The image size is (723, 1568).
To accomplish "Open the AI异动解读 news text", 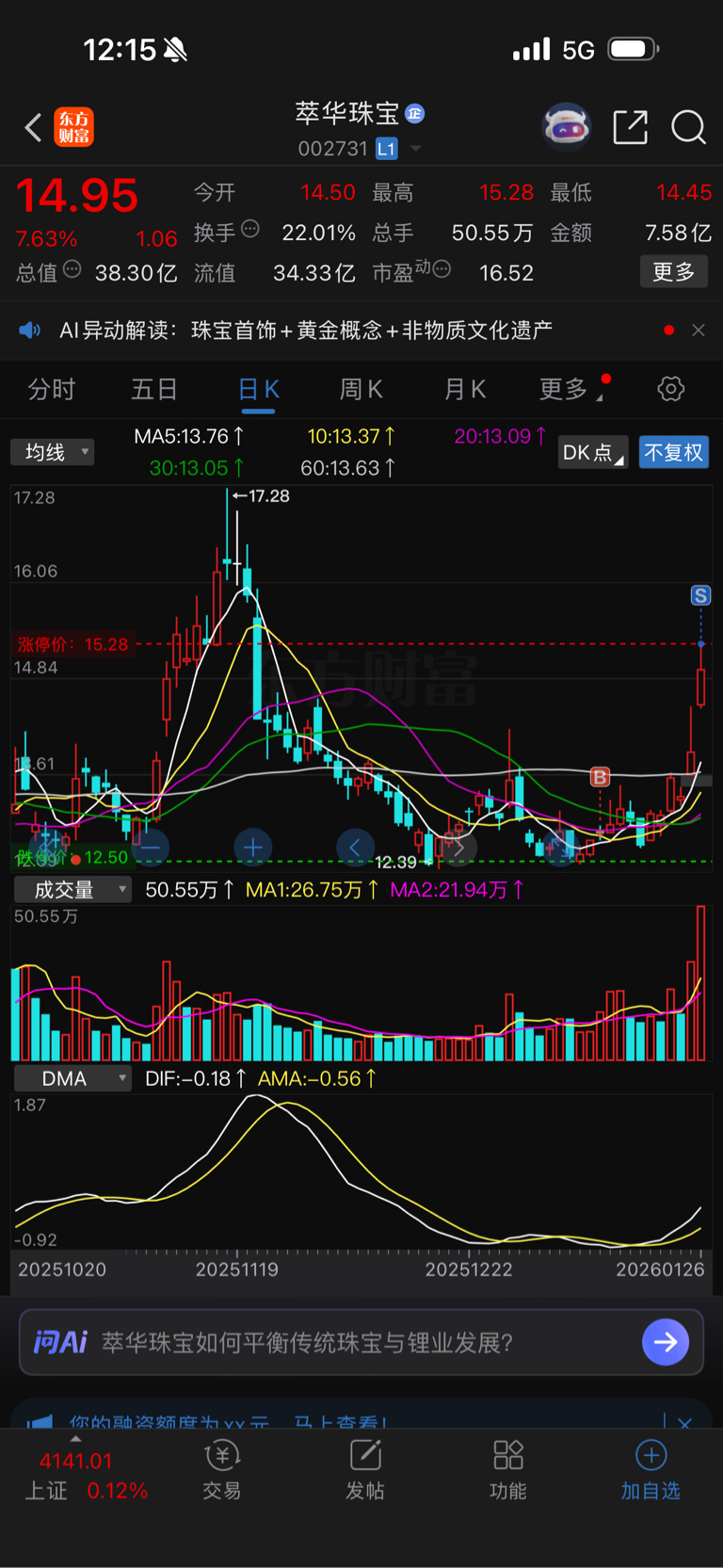I will click(306, 331).
